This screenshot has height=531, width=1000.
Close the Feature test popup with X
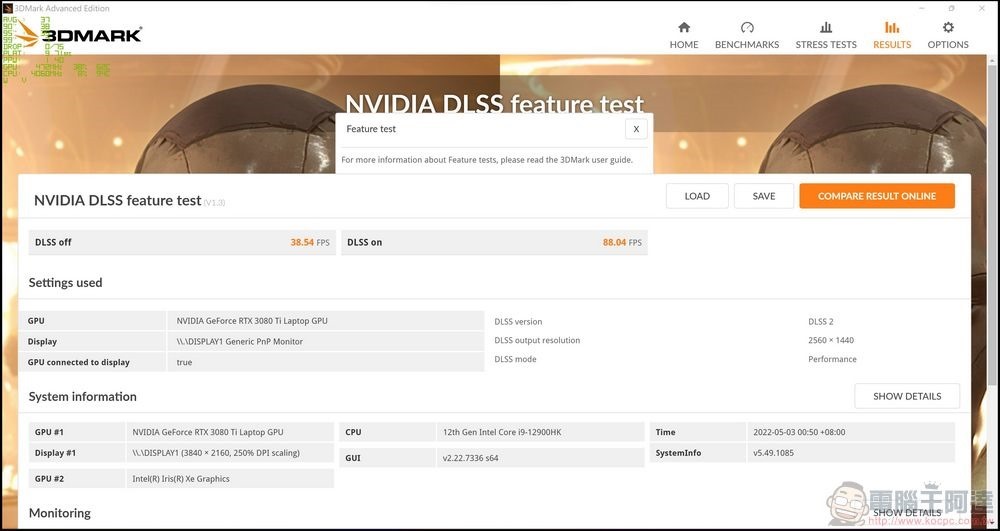636,129
